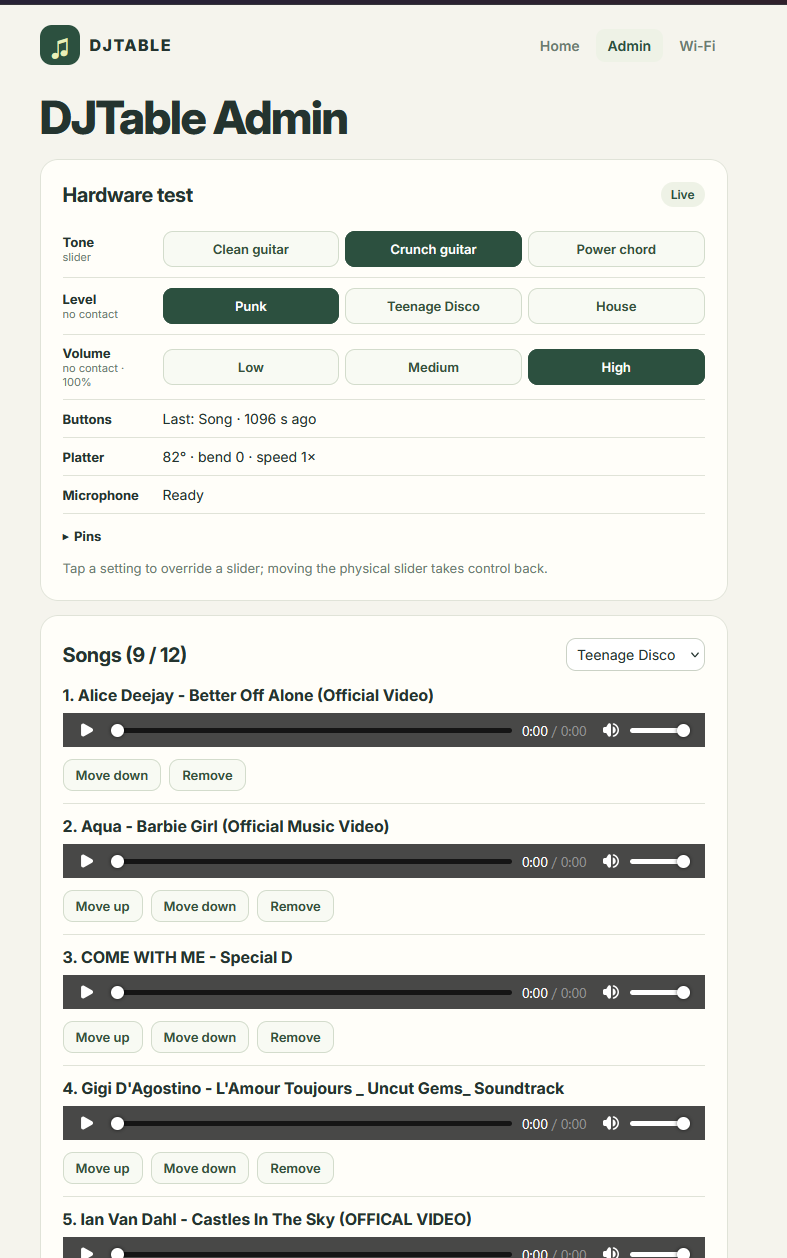
Task: Click the Aqua Barbie Girl seek bar
Action: [312, 861]
